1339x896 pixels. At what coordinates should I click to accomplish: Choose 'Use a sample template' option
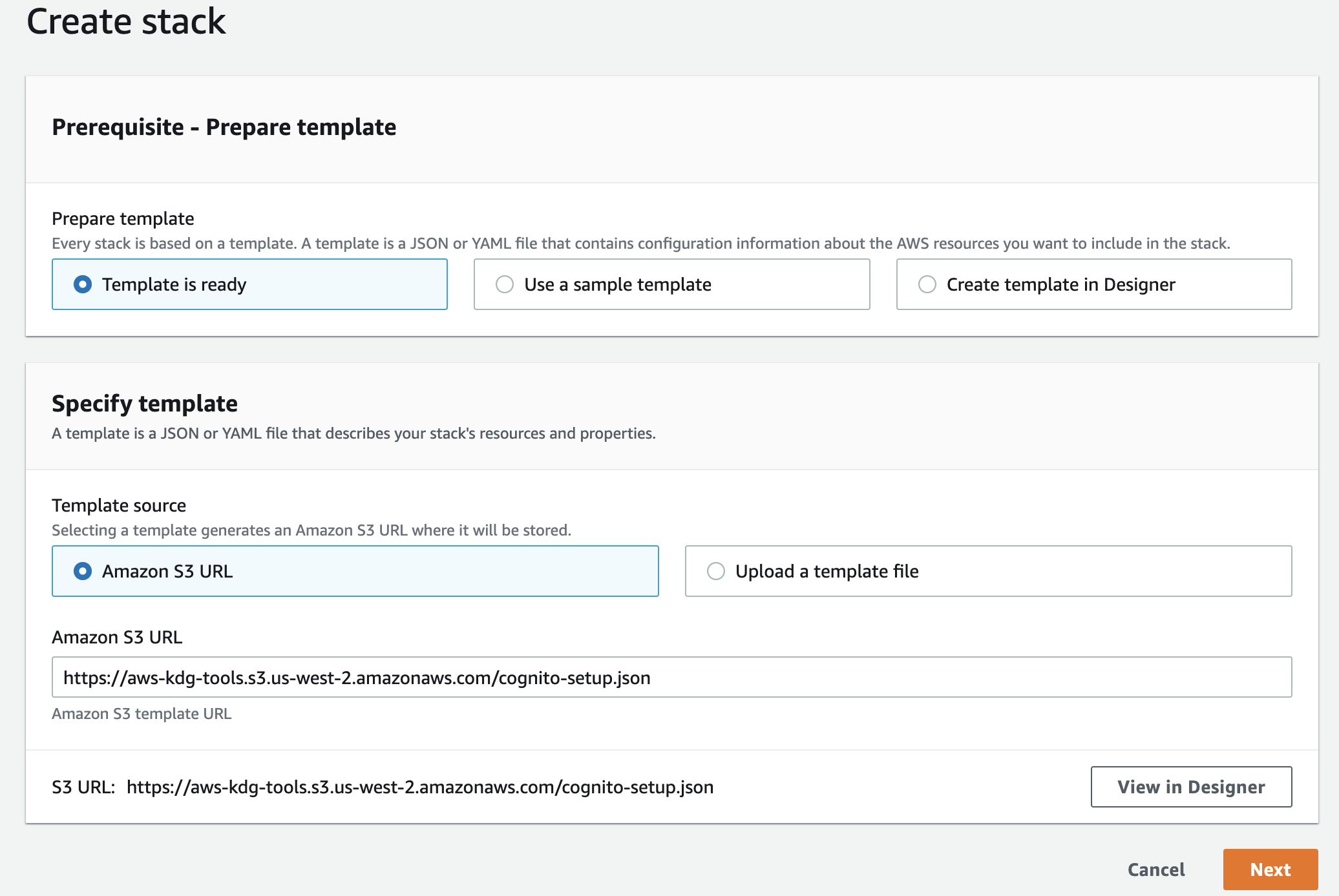tap(671, 284)
